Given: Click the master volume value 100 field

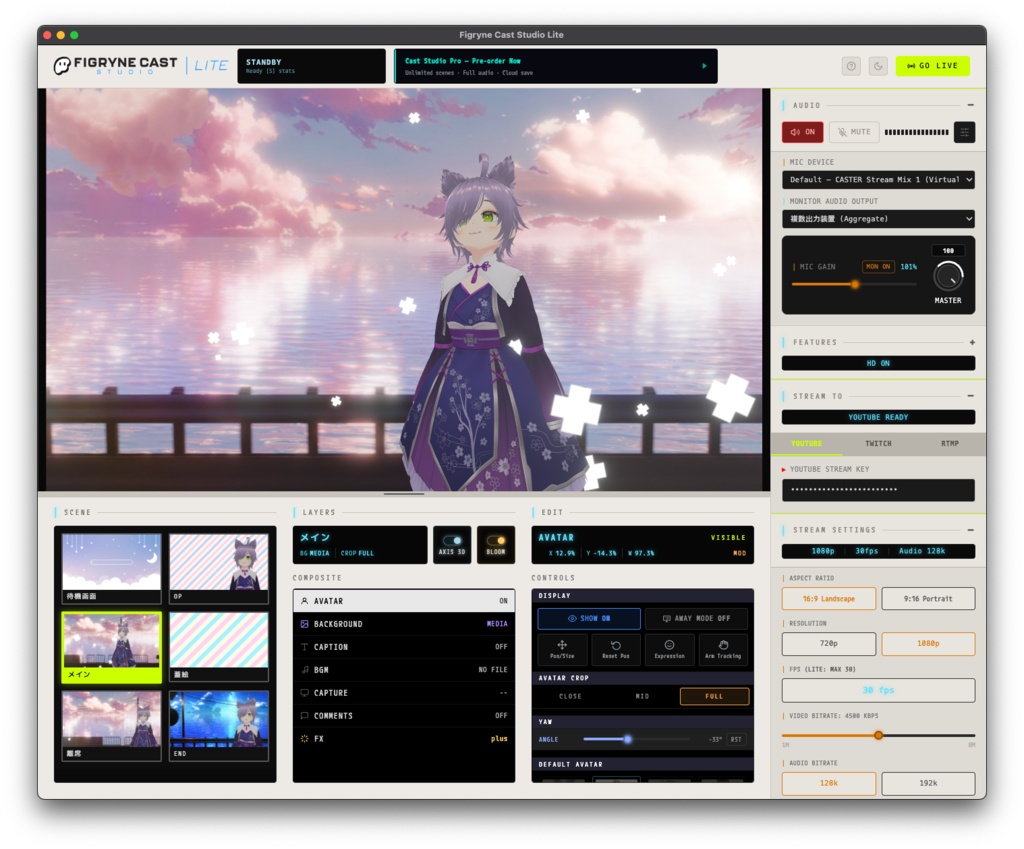Looking at the screenshot, I should (948, 251).
